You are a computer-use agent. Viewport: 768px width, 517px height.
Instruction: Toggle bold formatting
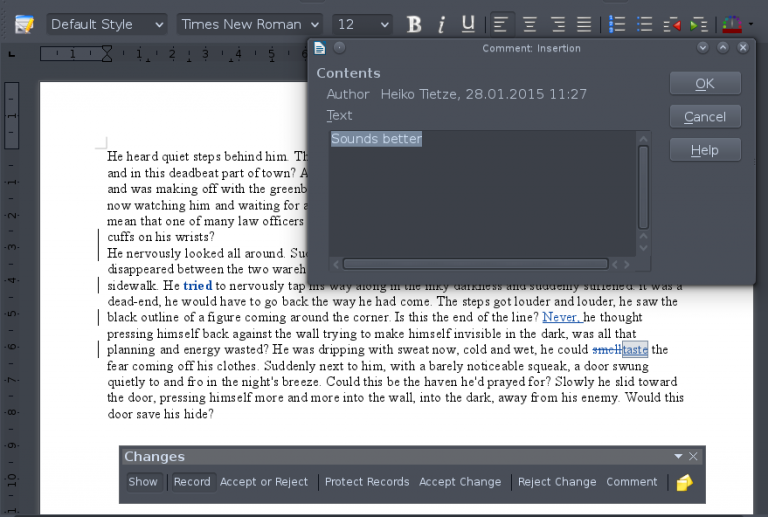(414, 24)
